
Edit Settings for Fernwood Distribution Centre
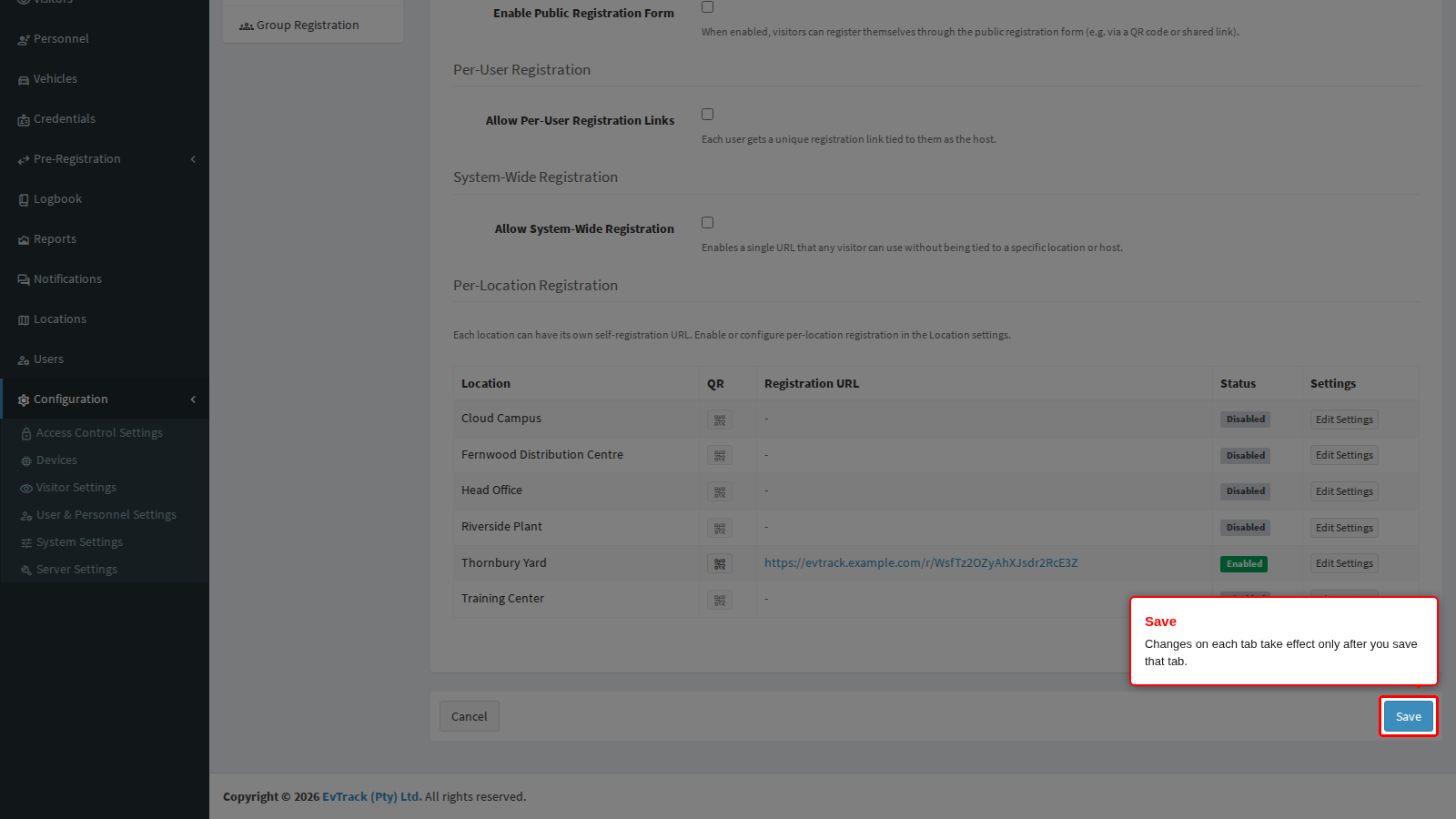point(1344,456)
